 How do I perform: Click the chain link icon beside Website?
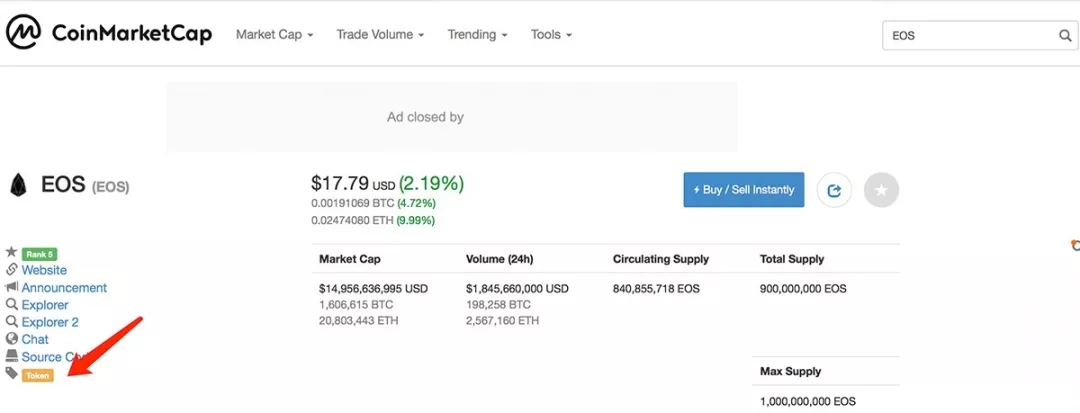point(12,270)
